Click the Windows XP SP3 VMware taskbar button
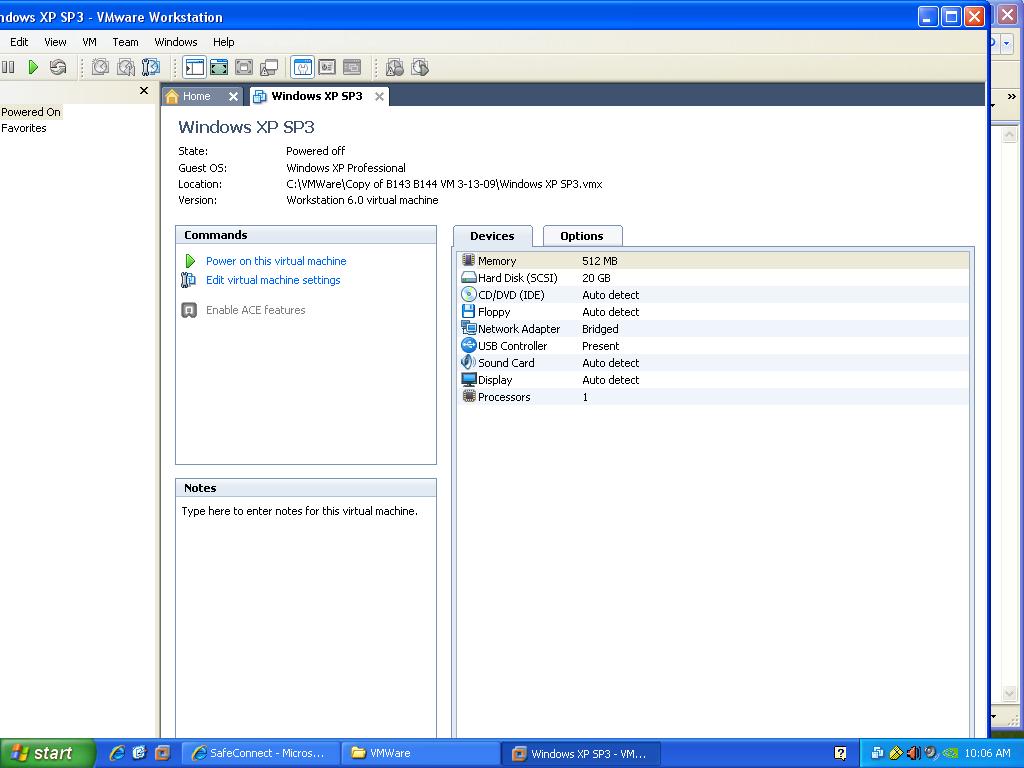 (x=581, y=753)
